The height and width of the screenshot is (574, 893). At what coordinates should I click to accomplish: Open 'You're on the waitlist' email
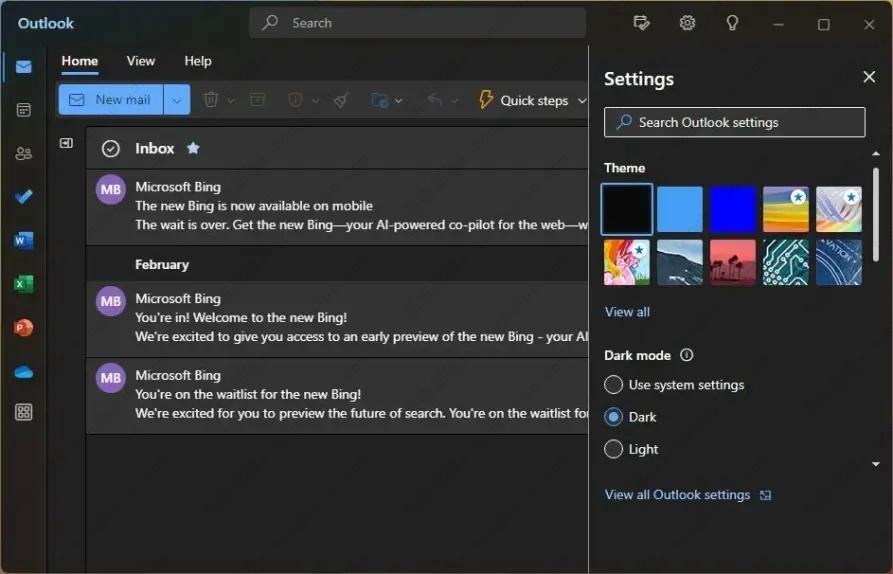337,396
